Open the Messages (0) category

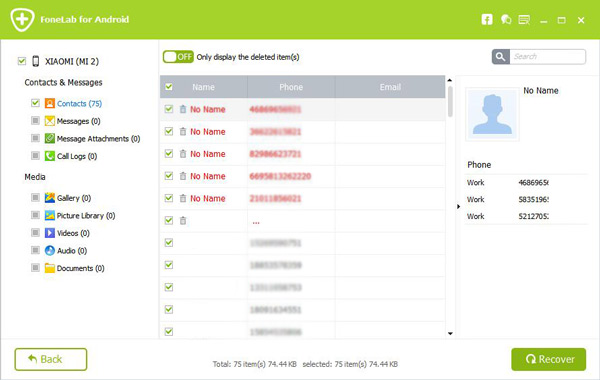click(x=78, y=121)
